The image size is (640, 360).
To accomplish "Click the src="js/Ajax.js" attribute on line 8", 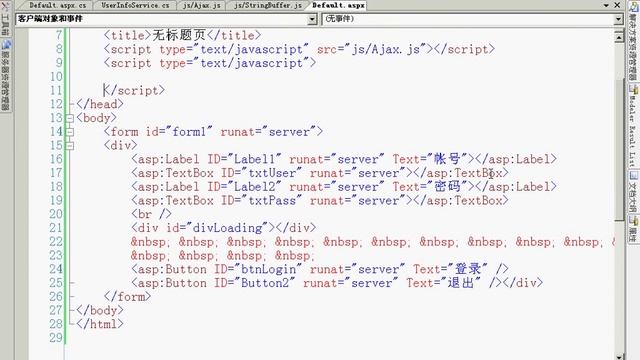I will pos(371,49).
